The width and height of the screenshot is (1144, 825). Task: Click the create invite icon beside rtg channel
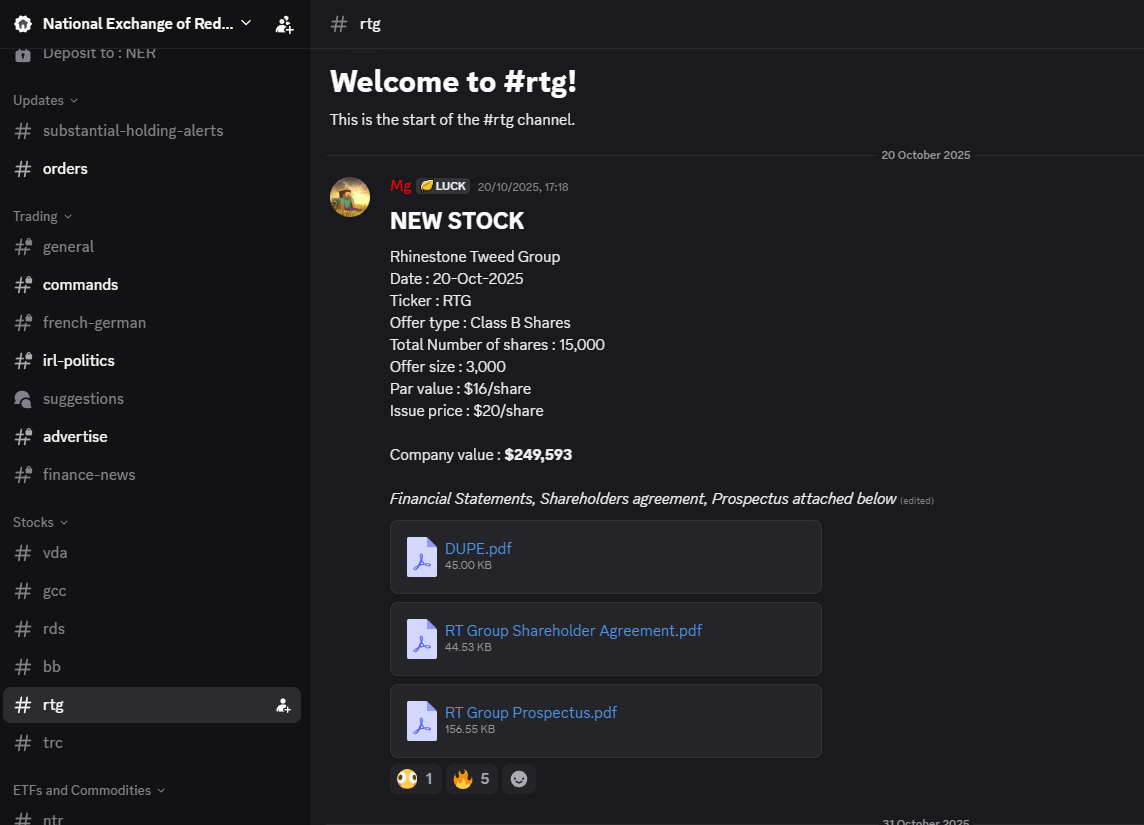coord(283,705)
